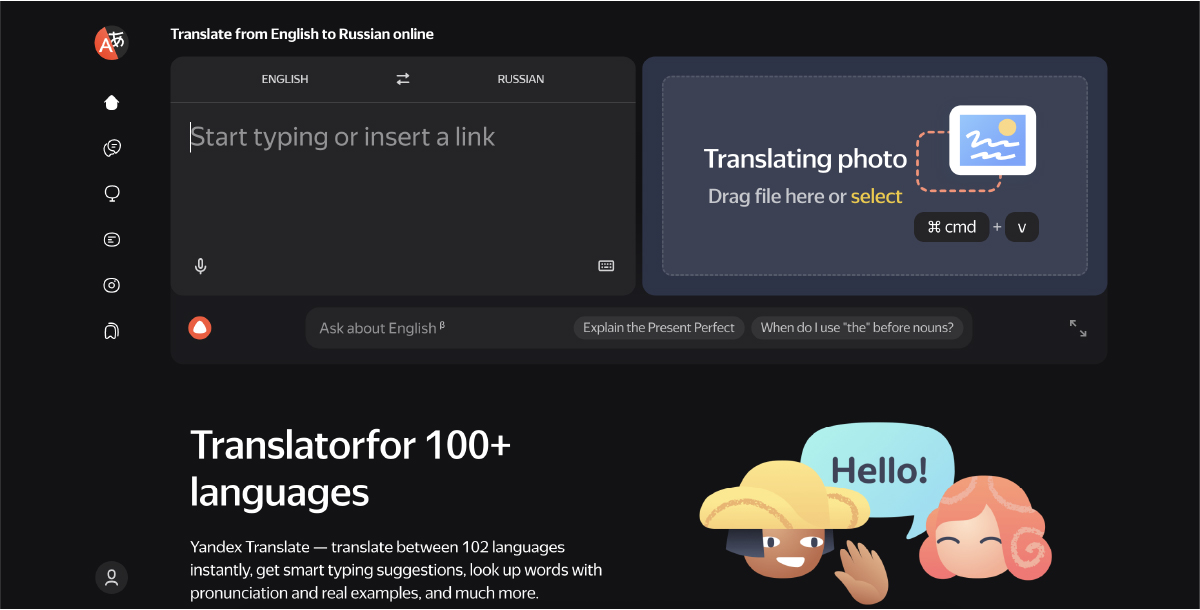Activate the microphone voice input
Screen dimensions: 1200x610
[x=200, y=265]
